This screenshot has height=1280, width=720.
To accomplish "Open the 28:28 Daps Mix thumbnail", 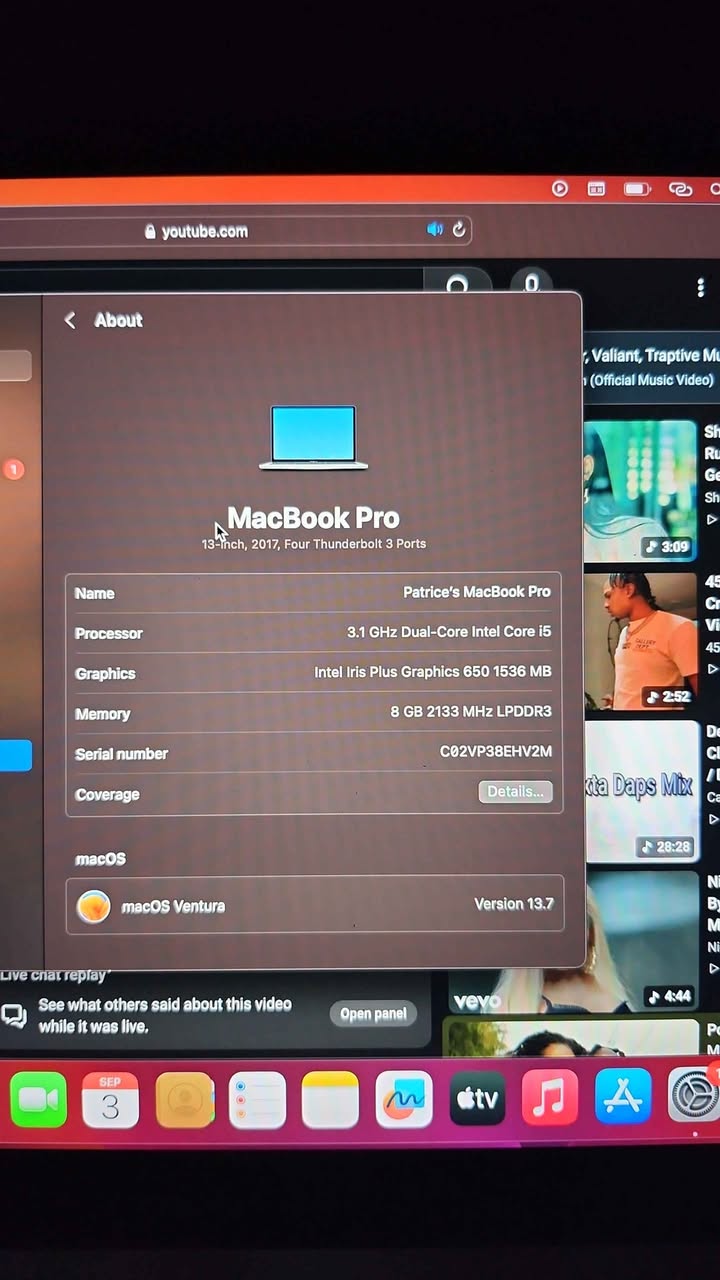I will (x=641, y=791).
